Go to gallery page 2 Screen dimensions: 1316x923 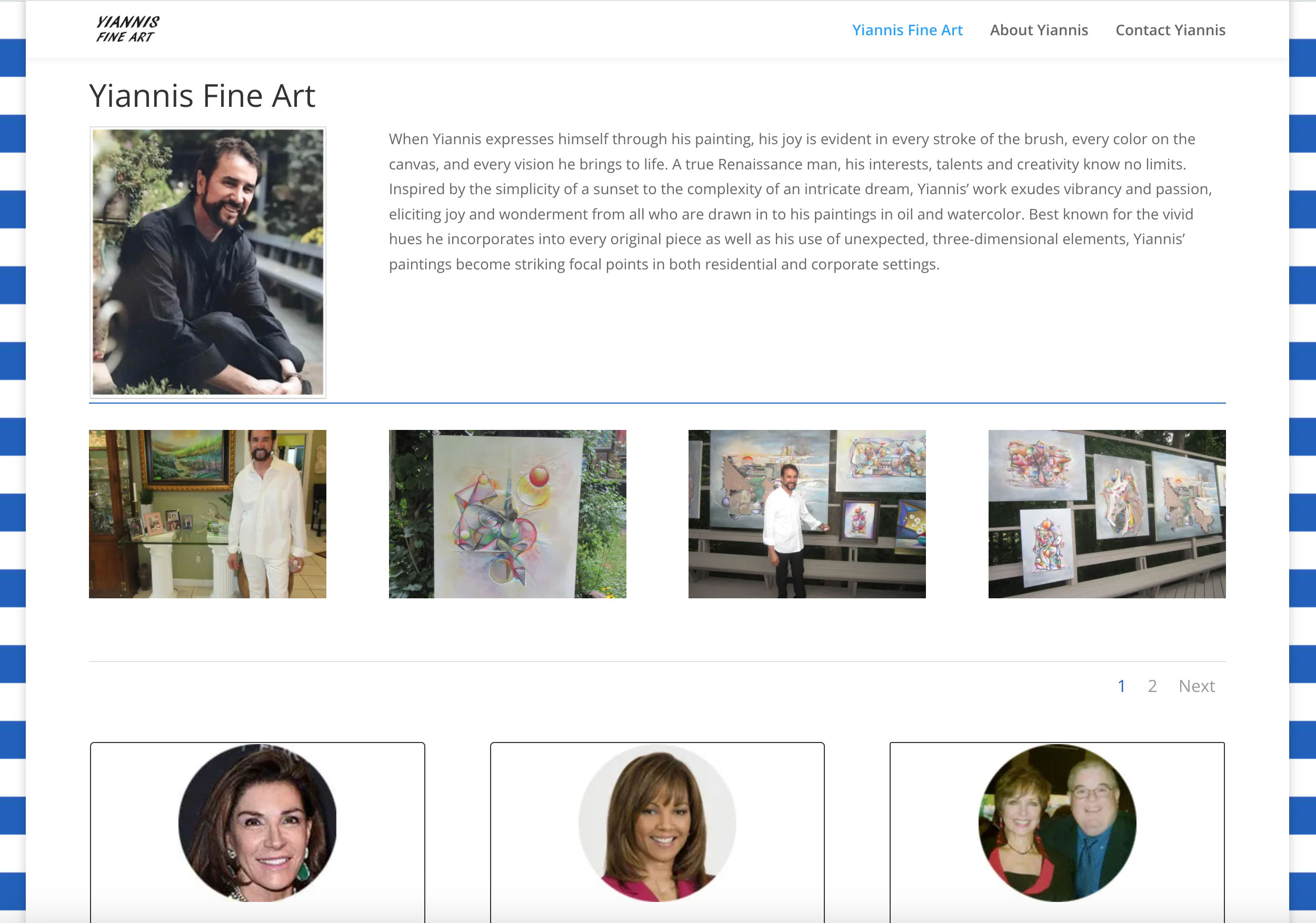click(1152, 686)
